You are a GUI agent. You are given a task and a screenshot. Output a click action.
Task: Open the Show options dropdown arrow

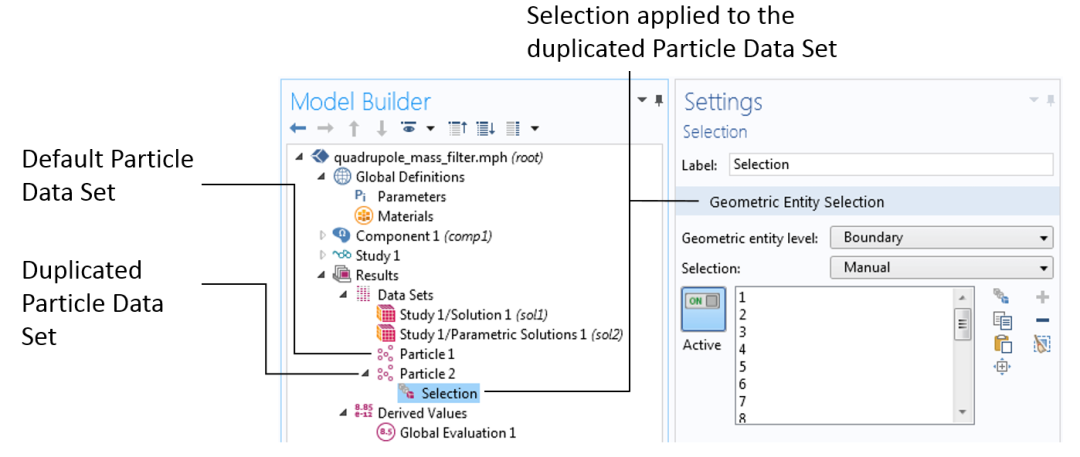430,128
